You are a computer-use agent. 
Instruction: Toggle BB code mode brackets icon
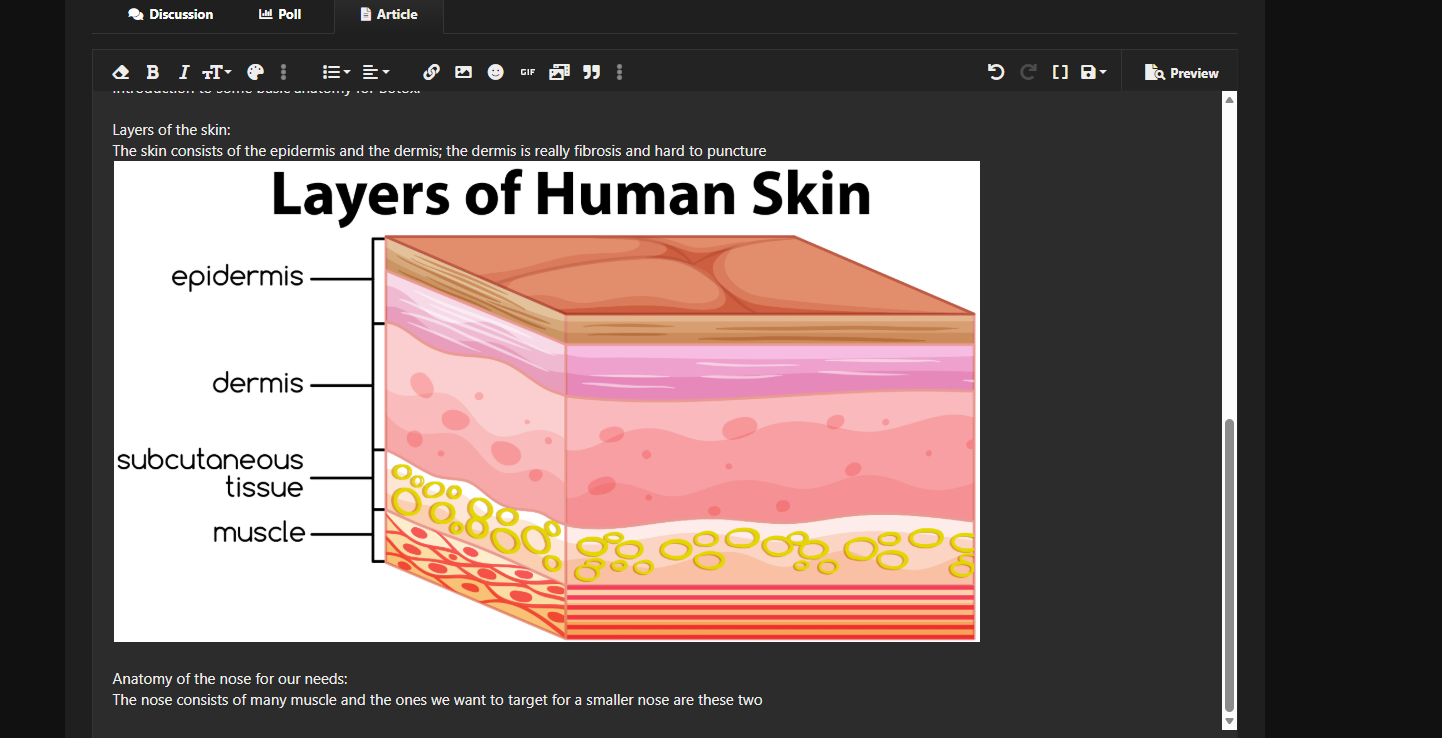[1060, 72]
